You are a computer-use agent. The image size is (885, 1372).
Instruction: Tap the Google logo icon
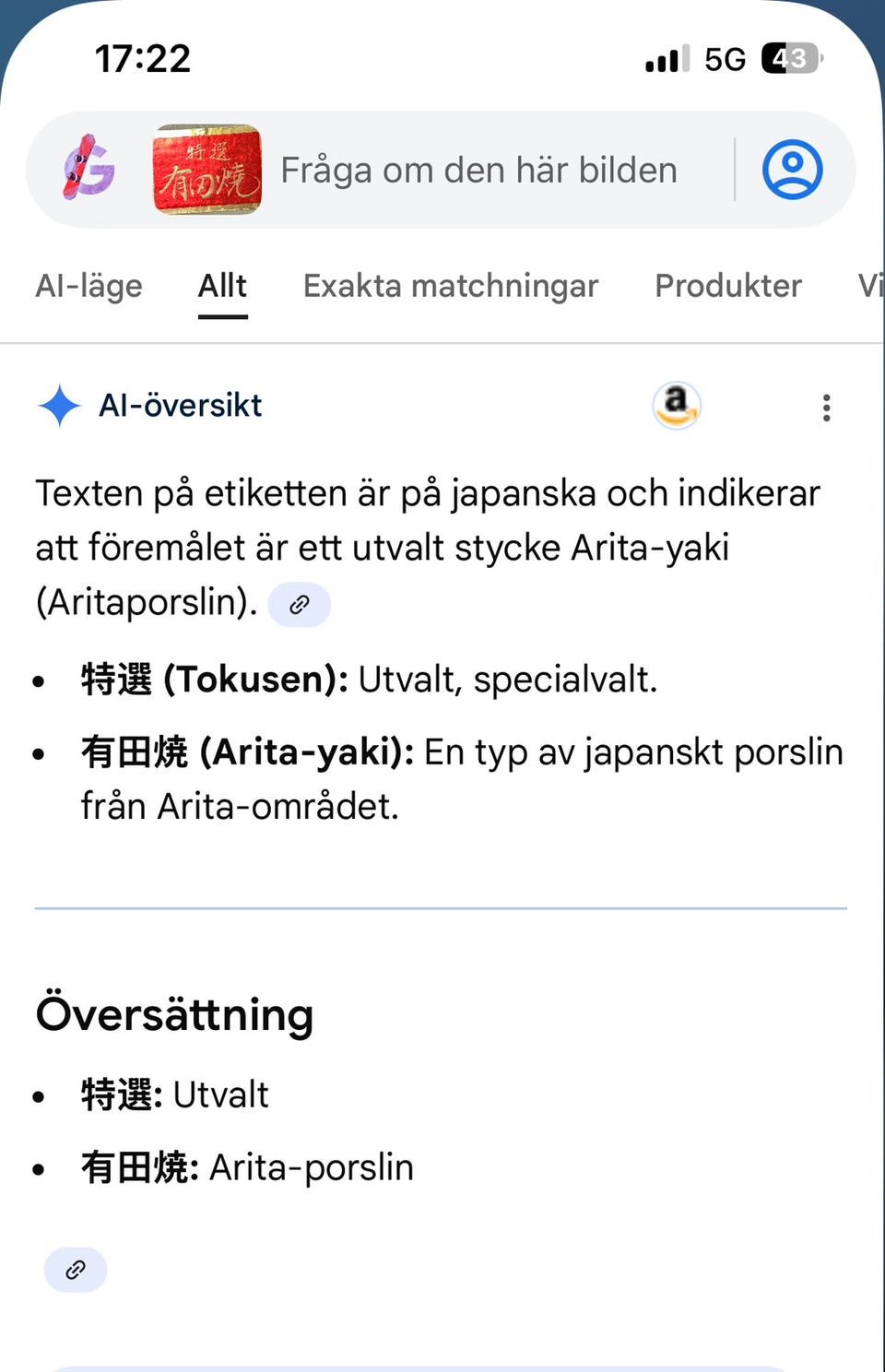[x=88, y=169]
